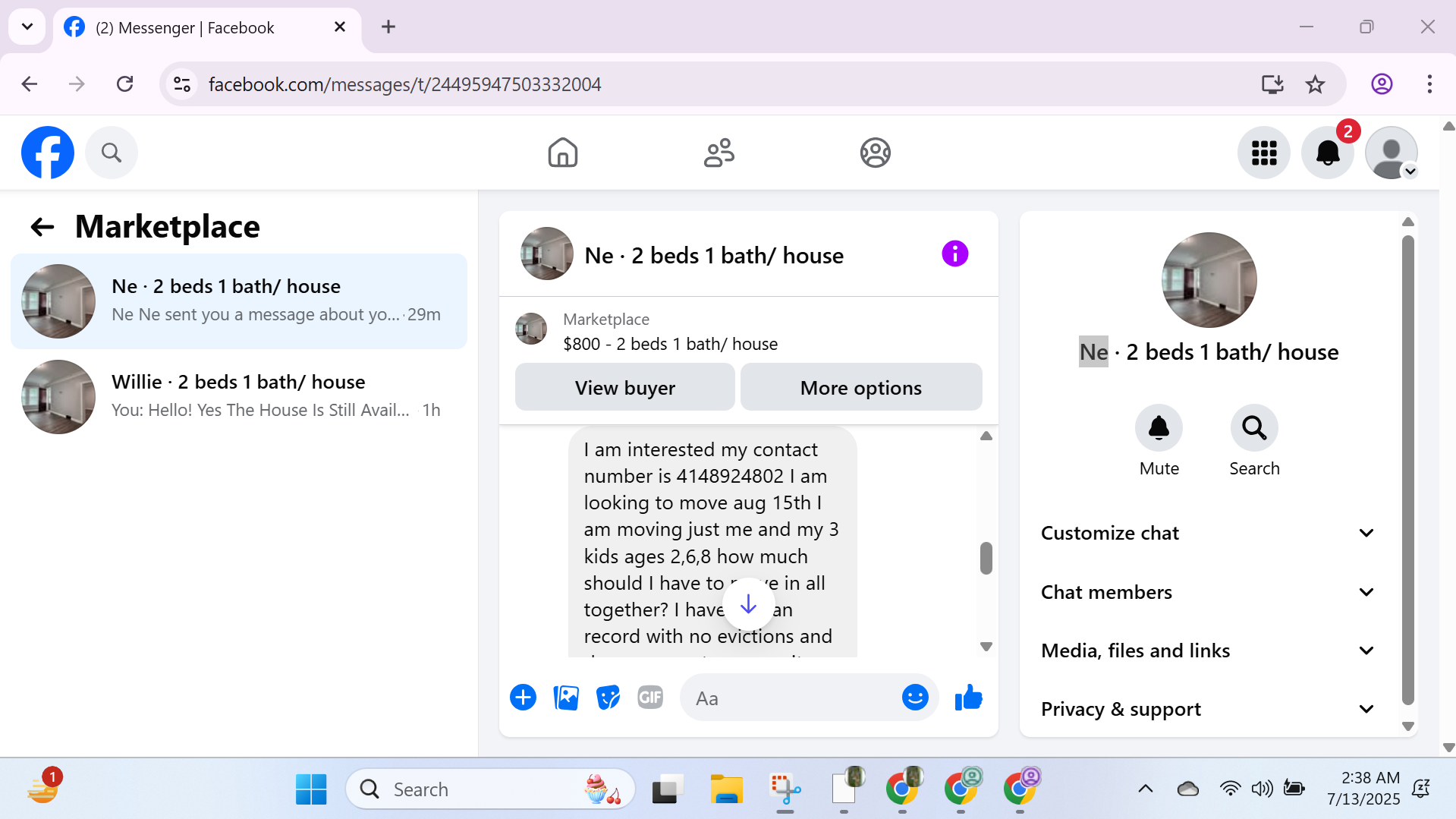The image size is (1456, 819).
Task: Click the chat messages scrollbar thumb
Action: pos(986,558)
